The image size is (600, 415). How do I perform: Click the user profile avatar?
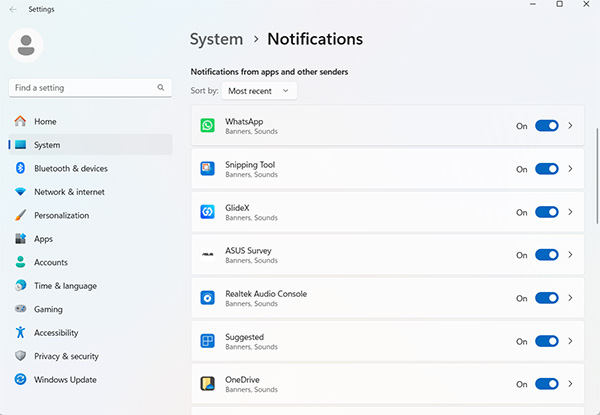[x=27, y=43]
